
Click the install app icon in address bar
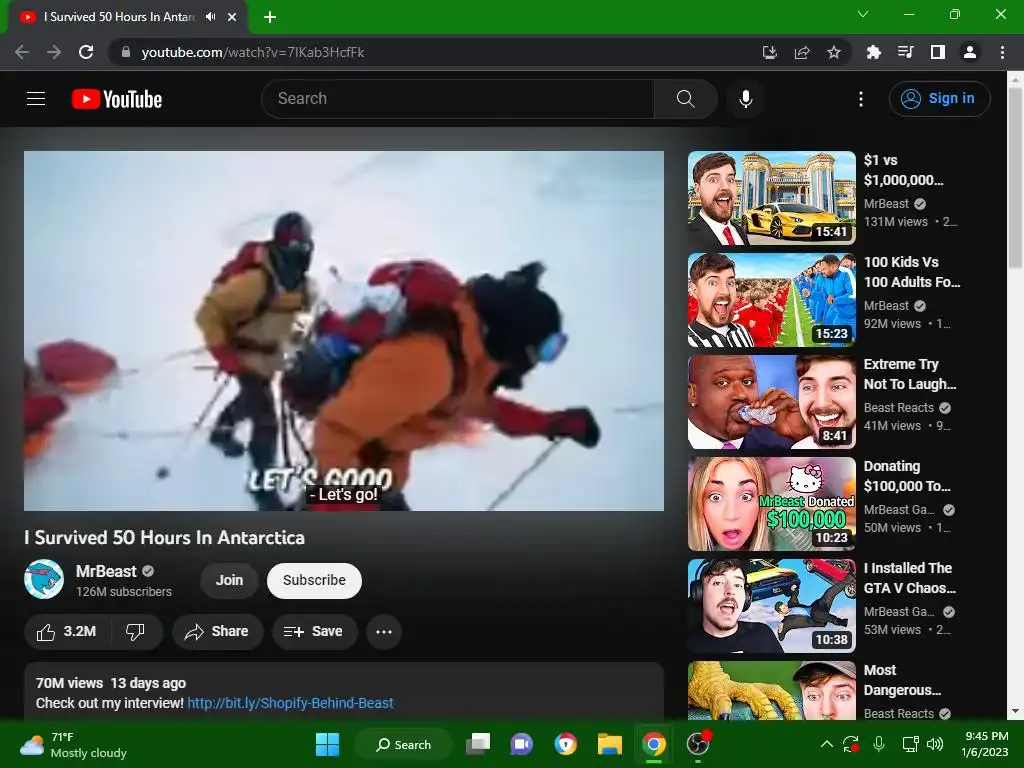770,52
